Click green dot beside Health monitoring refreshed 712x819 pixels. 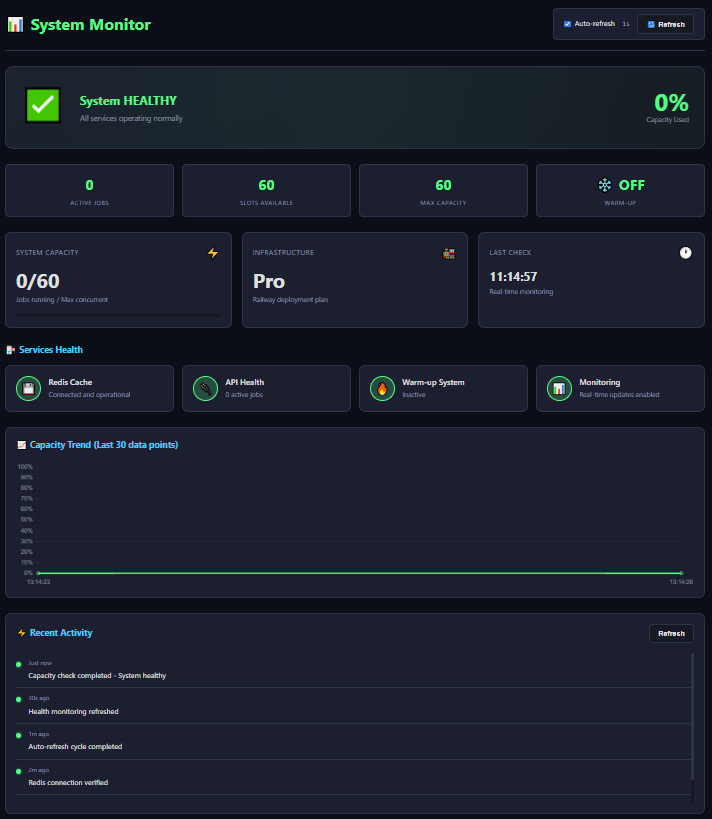tap(18, 699)
